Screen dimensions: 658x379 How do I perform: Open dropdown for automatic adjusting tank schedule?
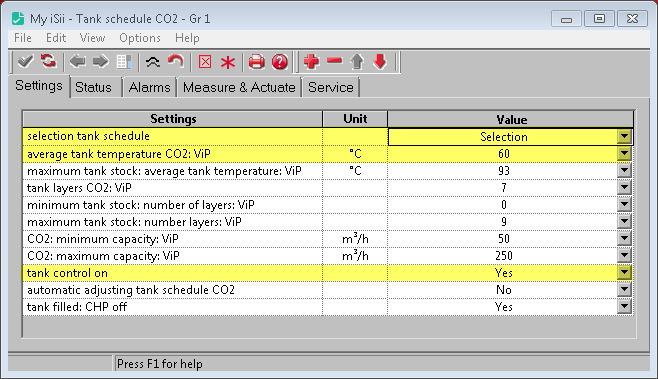pyautogui.click(x=624, y=290)
